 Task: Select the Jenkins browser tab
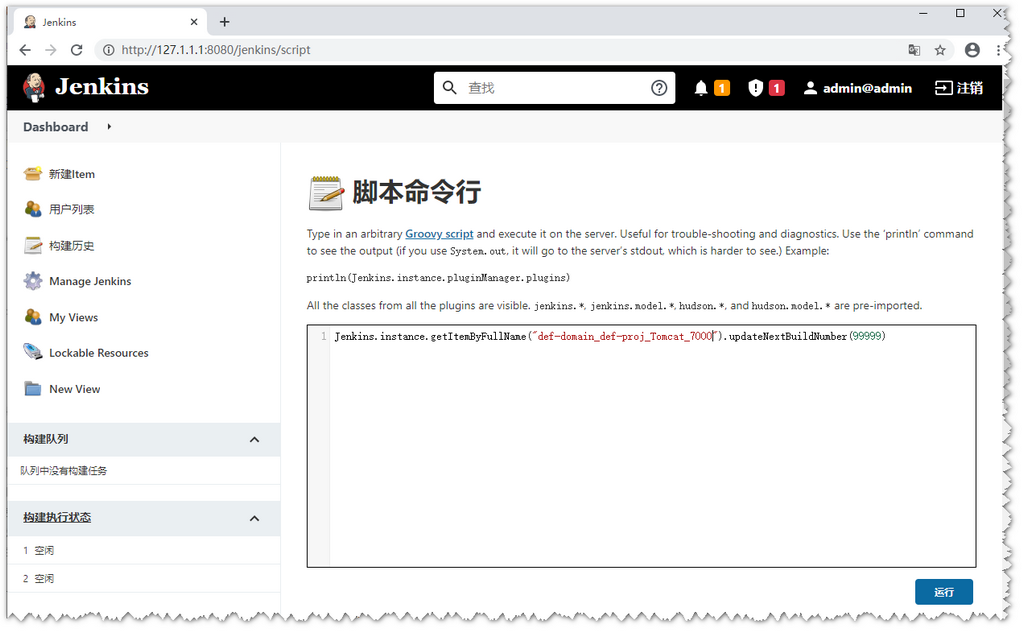coord(110,22)
